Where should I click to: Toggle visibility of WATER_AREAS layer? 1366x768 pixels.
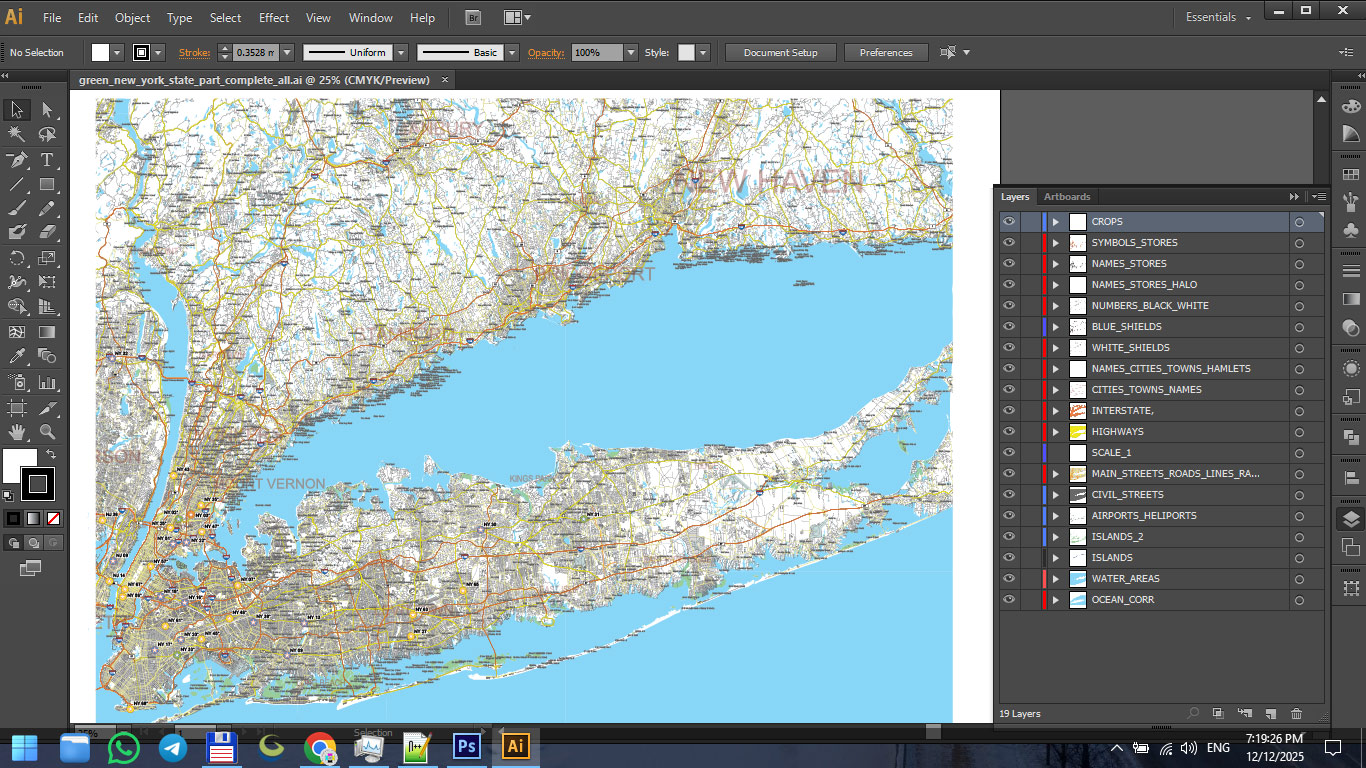coord(1009,579)
